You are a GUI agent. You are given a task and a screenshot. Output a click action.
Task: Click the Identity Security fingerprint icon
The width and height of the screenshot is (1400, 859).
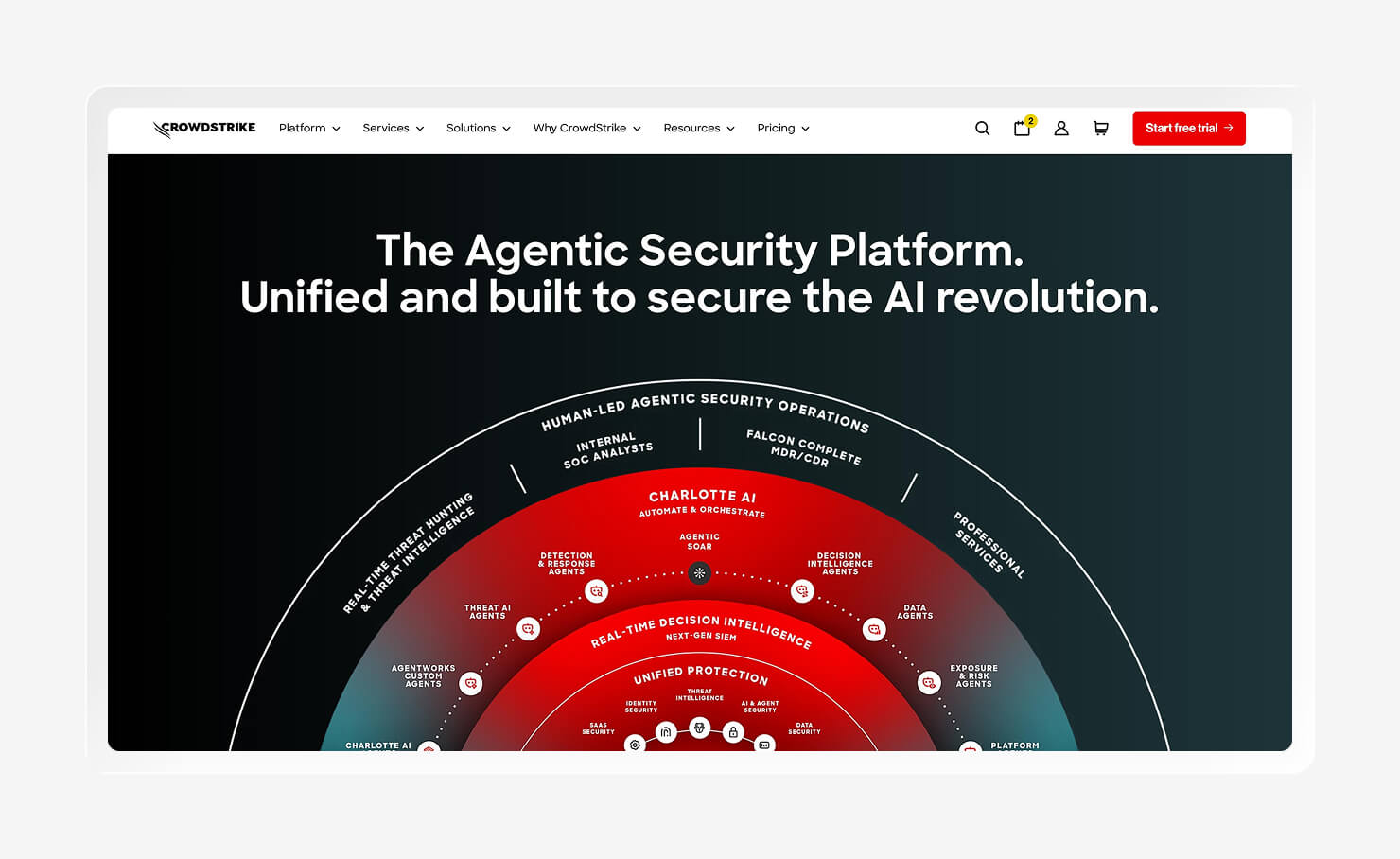click(666, 732)
